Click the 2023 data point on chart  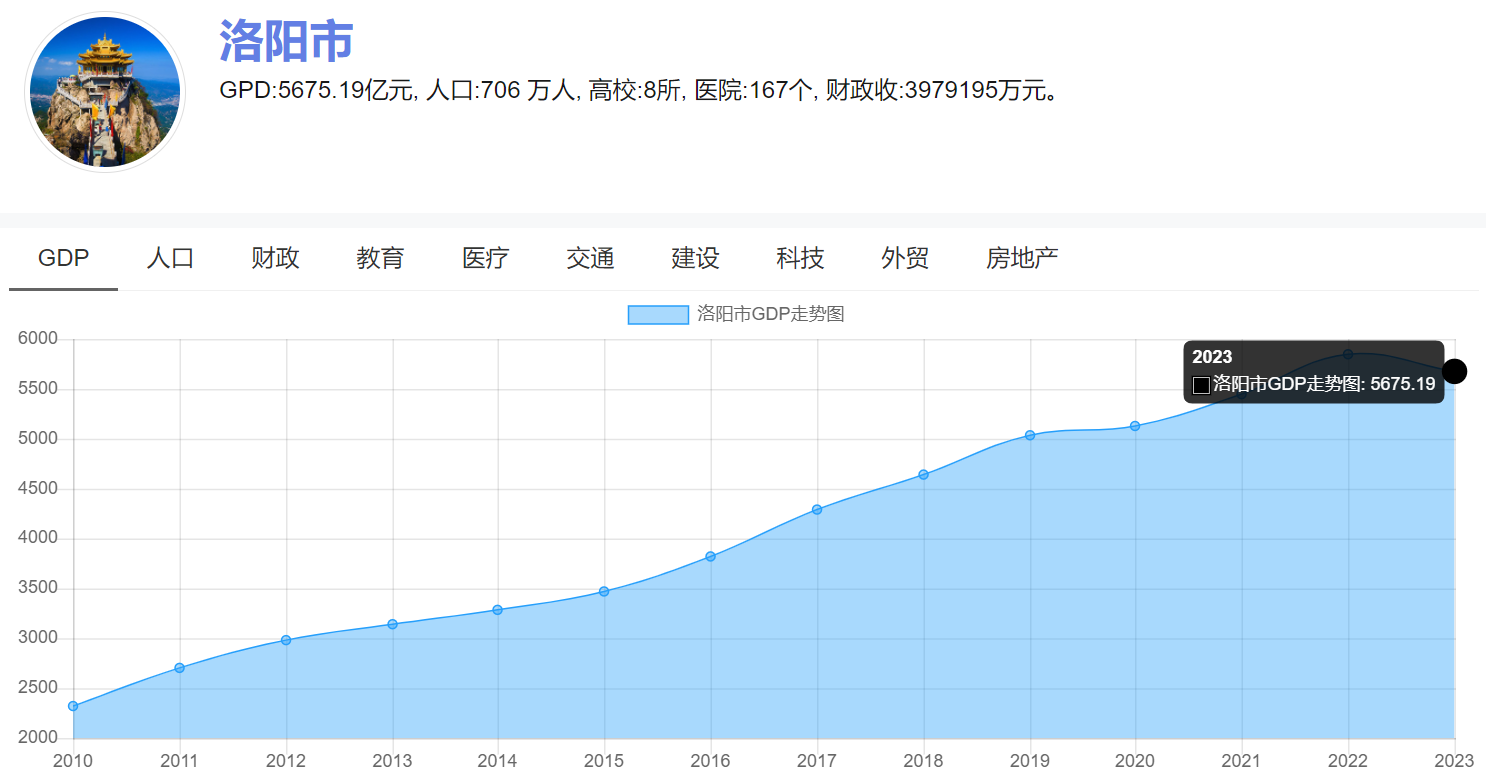coord(1454,371)
